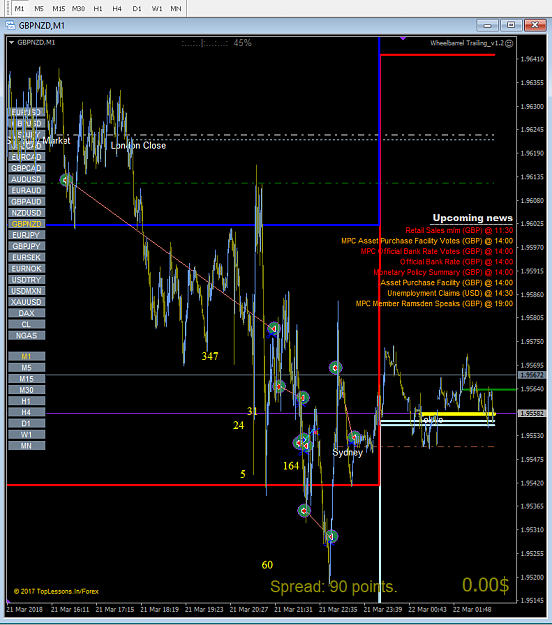Switch to the DAX index button
The width and height of the screenshot is (552, 625).
[x=26, y=313]
